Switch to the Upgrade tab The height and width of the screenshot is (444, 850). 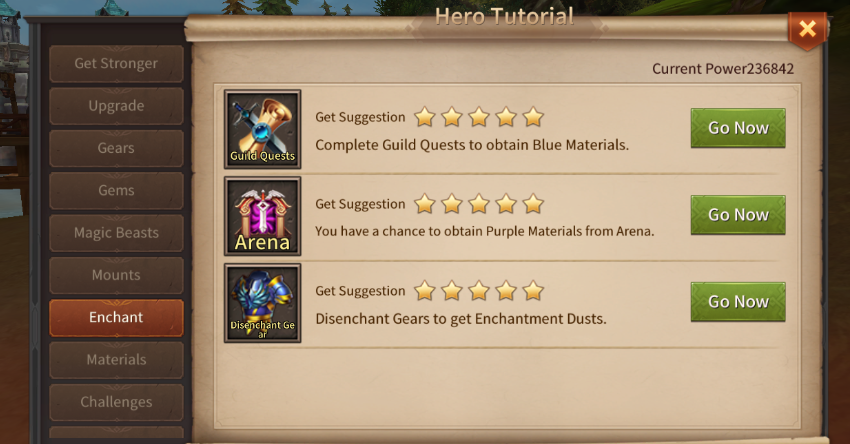[116, 106]
